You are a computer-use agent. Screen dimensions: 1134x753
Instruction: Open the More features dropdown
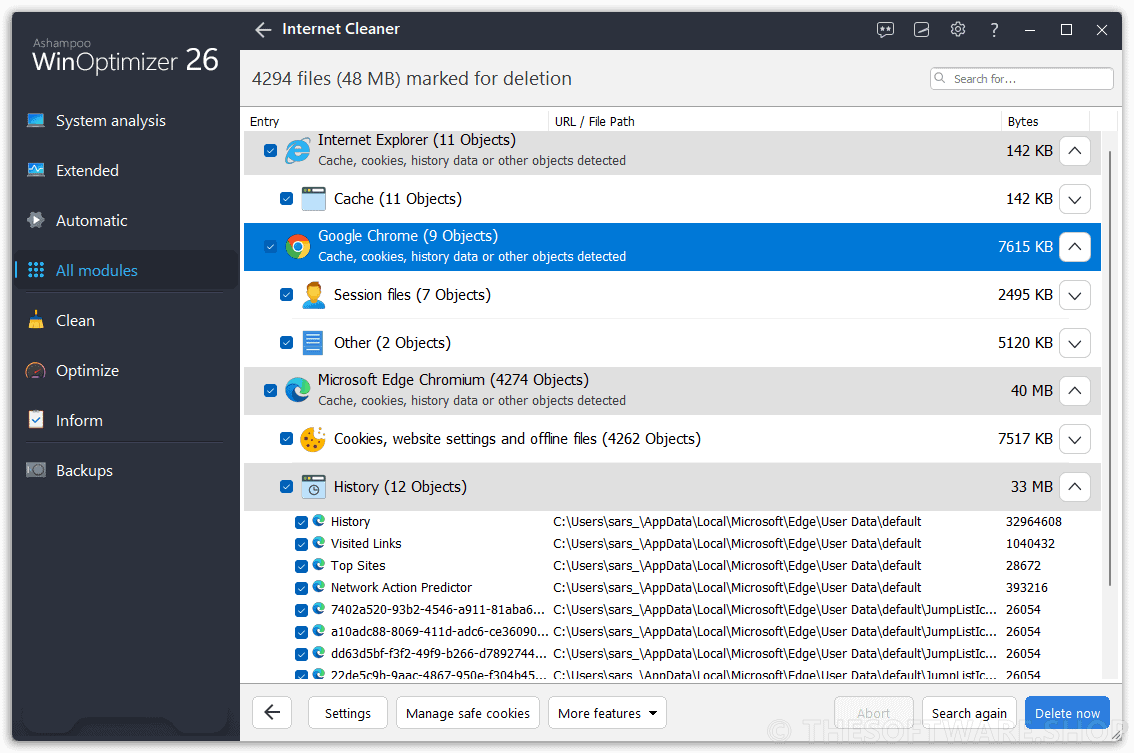click(x=608, y=713)
